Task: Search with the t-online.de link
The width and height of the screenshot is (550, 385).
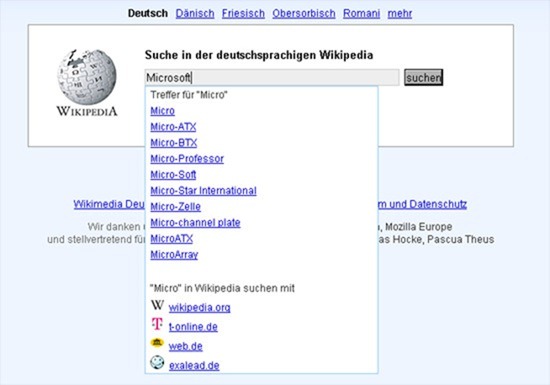Action: tap(193, 327)
